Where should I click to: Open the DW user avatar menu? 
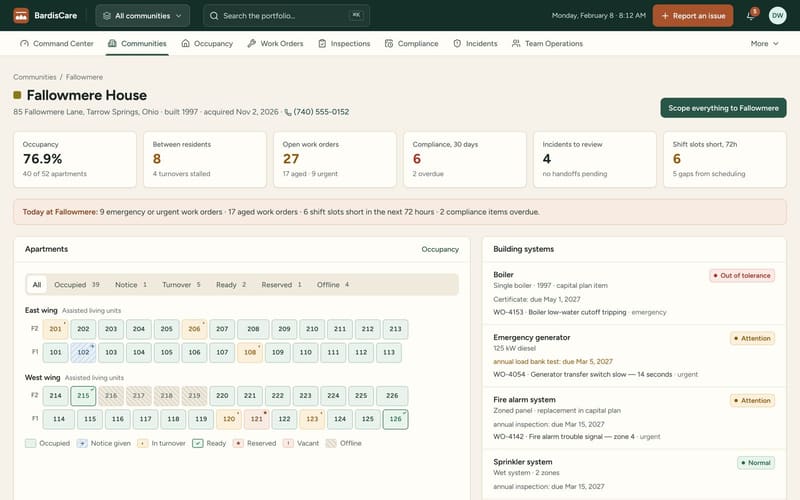[x=777, y=15]
